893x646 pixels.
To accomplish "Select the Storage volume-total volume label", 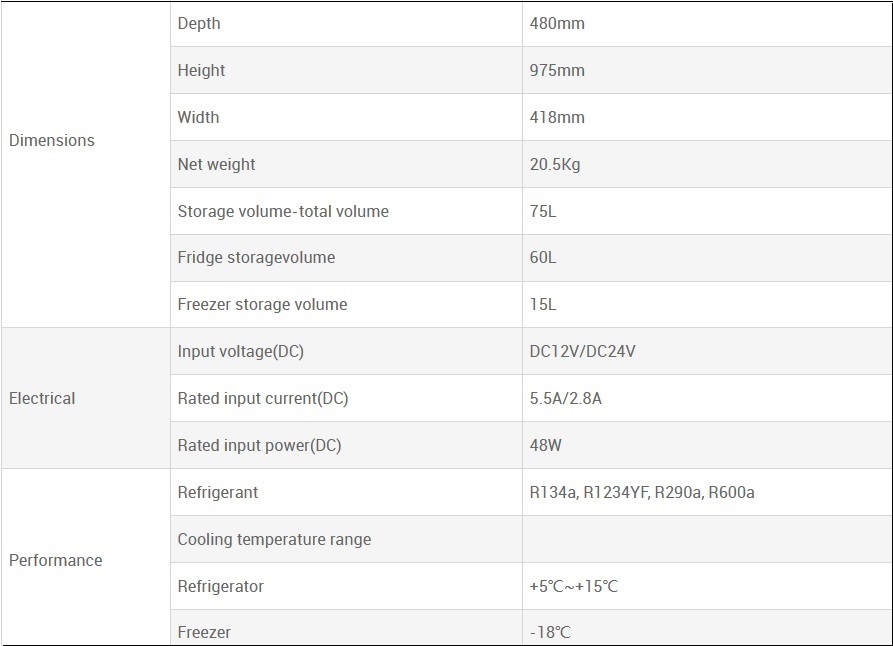I will [x=283, y=211].
